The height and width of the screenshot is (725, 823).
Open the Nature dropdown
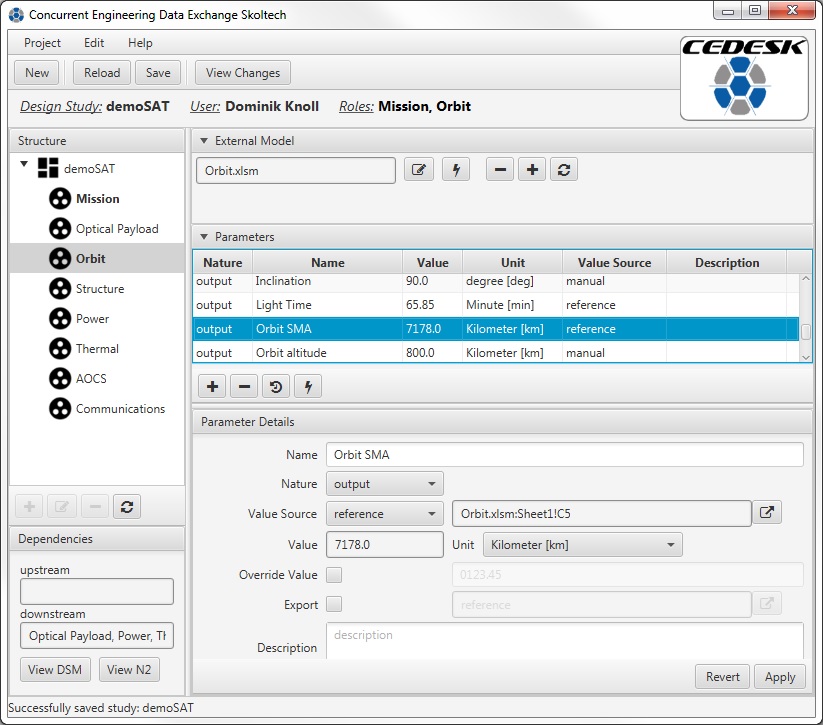click(385, 484)
